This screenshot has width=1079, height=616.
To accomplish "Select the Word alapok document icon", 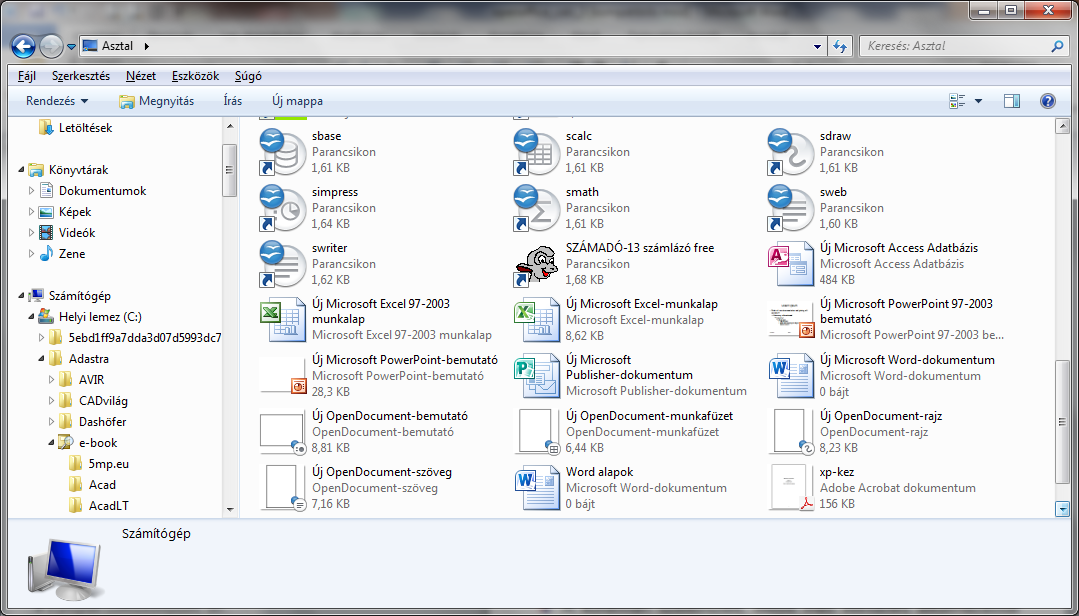I will 536,488.
